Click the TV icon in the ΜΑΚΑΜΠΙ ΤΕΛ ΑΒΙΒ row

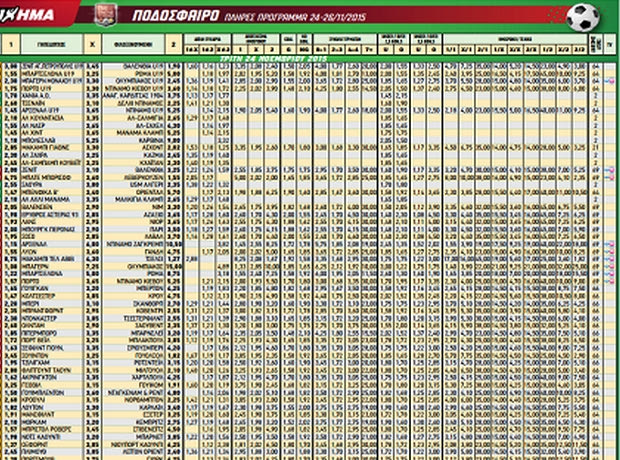pyautogui.click(x=609, y=259)
